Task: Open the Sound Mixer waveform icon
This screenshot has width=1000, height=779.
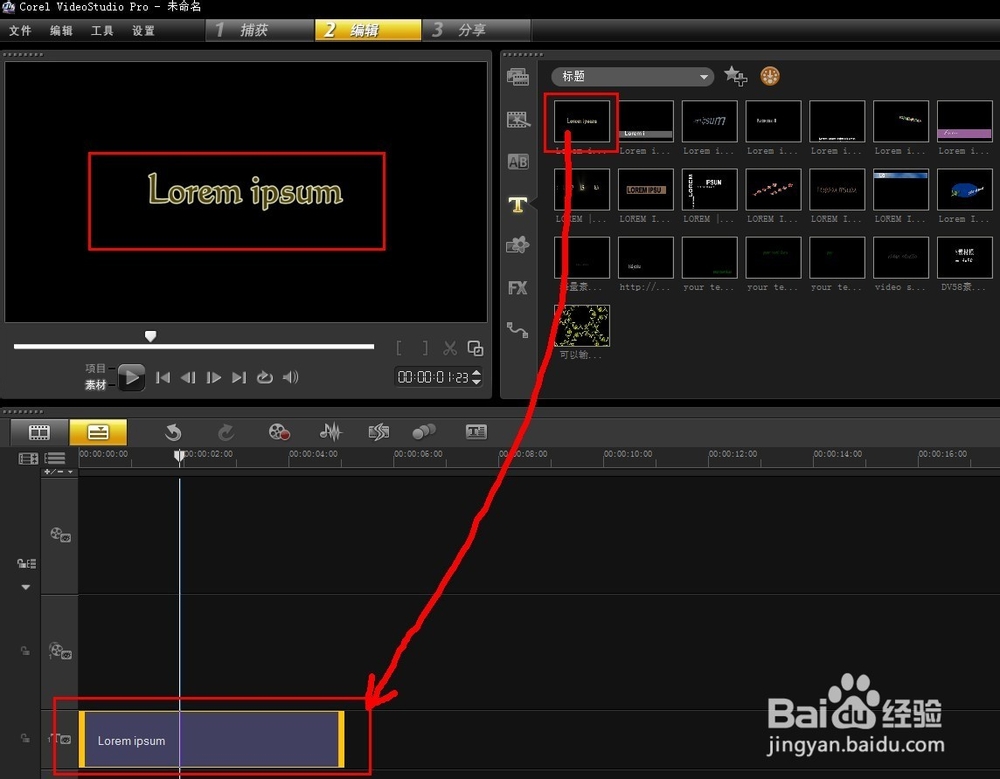Action: pos(330,432)
